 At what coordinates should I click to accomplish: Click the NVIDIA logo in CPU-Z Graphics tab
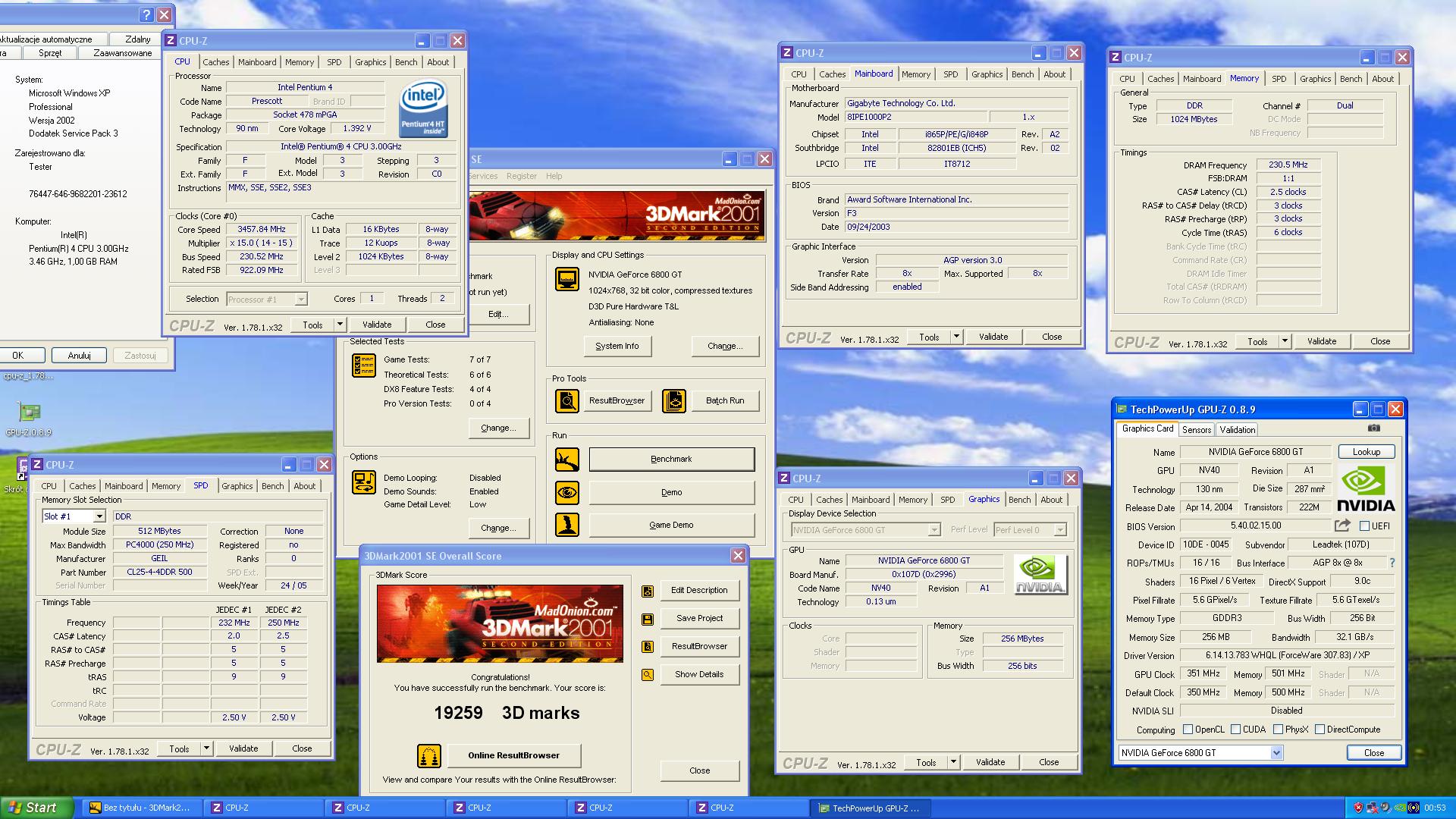[1040, 575]
